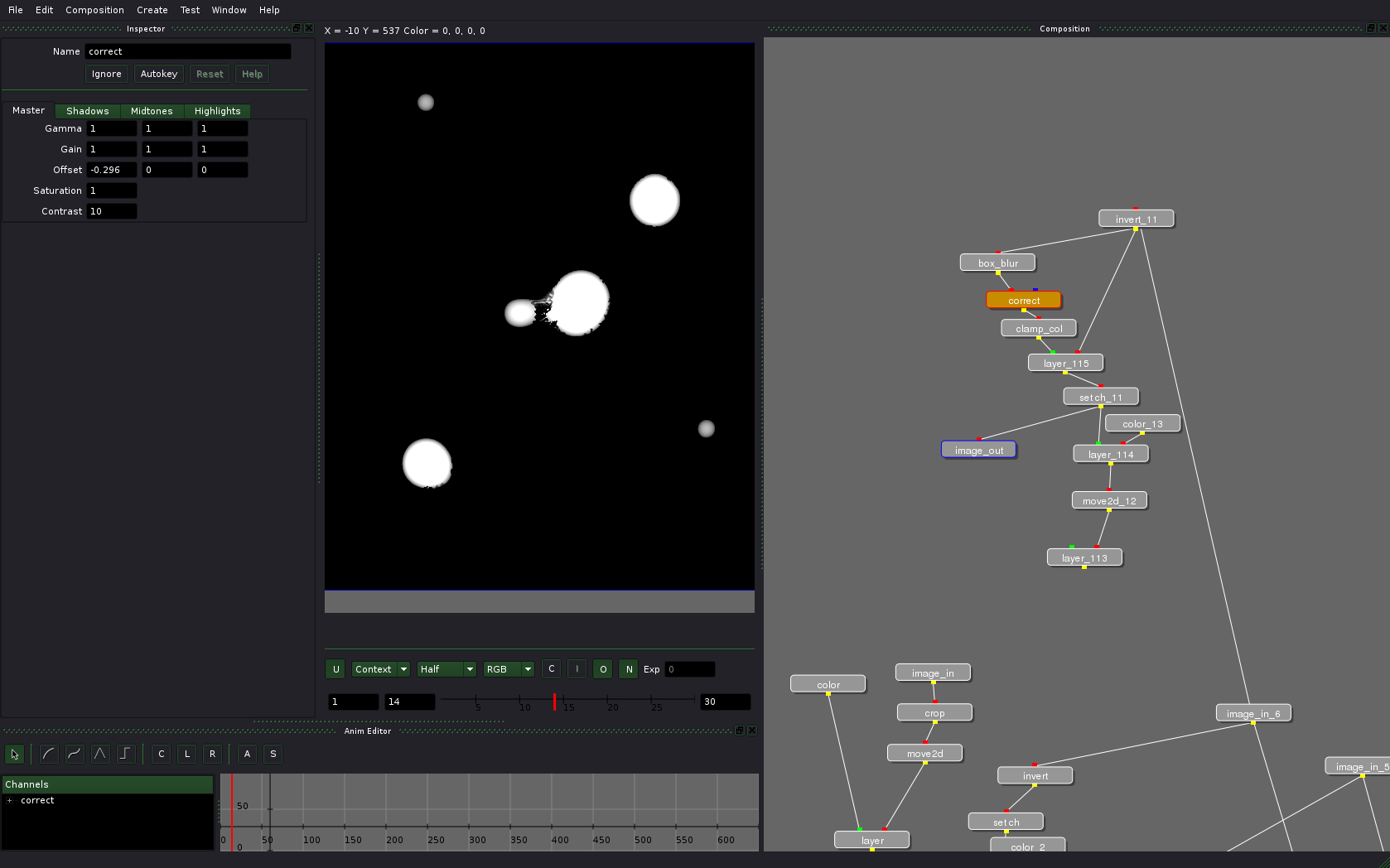Click the S button in Anim Editor
Viewport: 1390px width, 868px height.
(x=273, y=754)
